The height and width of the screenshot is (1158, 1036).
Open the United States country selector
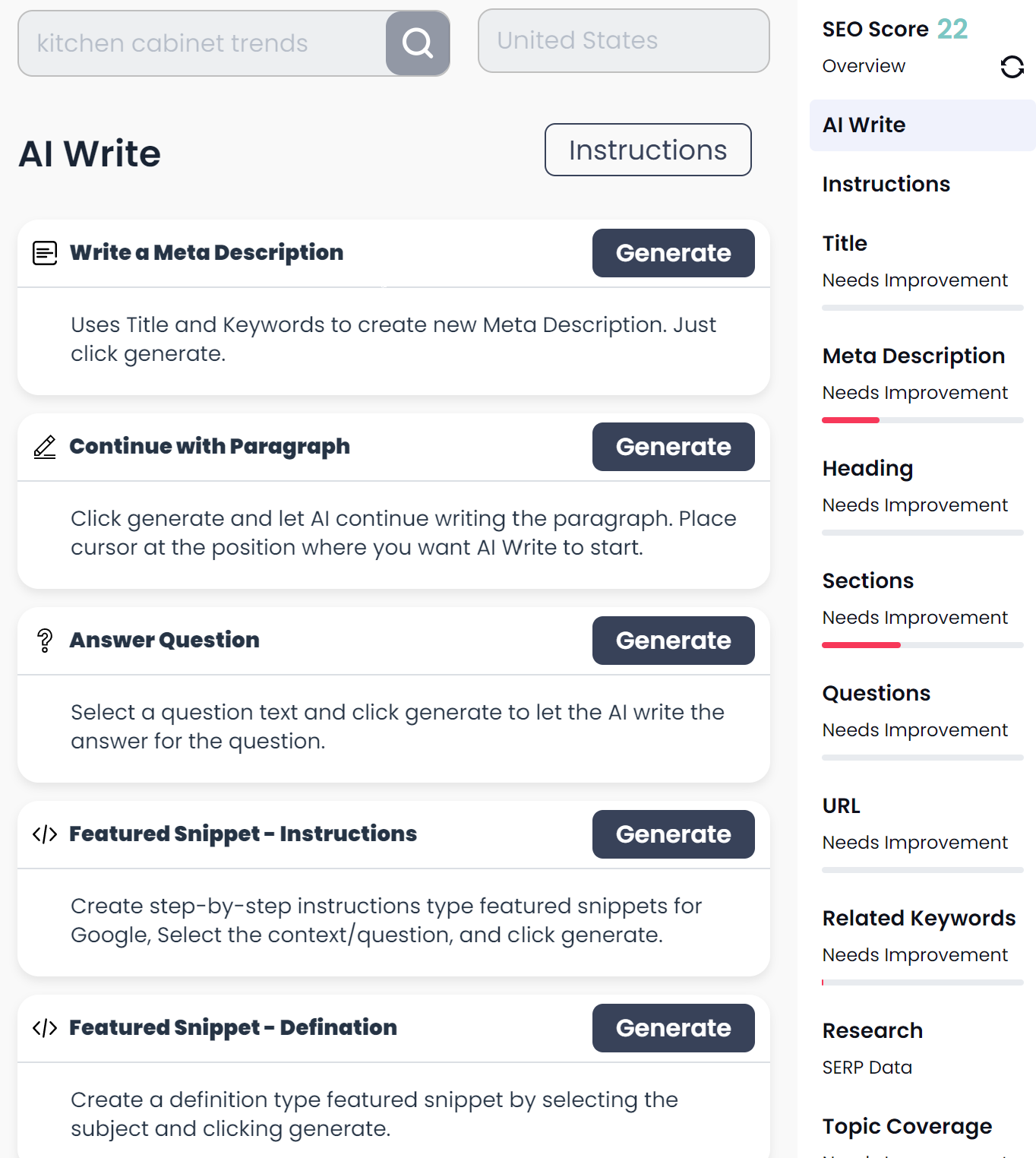[623, 41]
